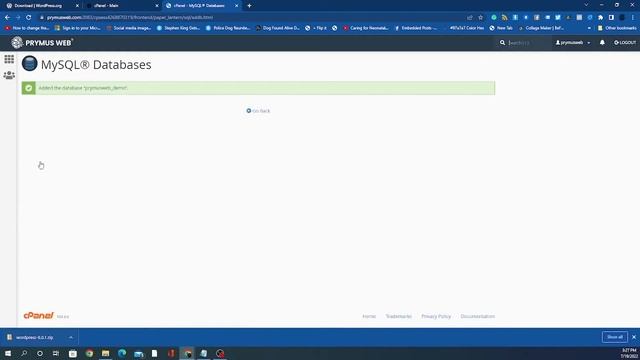The height and width of the screenshot is (360, 640).
Task: Open a new browser tab
Action: click(249, 6)
